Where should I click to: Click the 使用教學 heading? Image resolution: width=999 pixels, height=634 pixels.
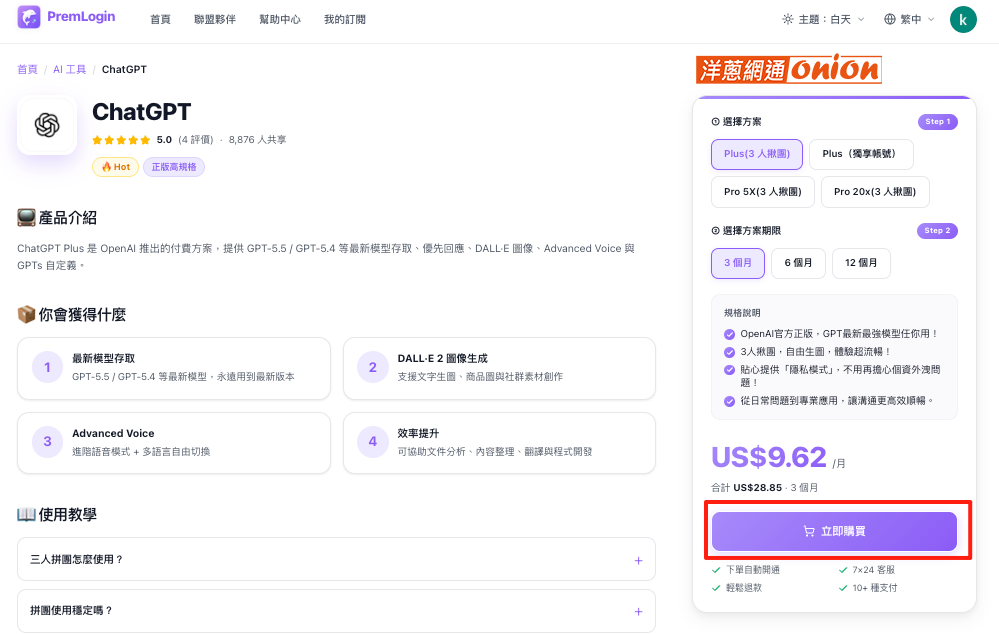68,515
